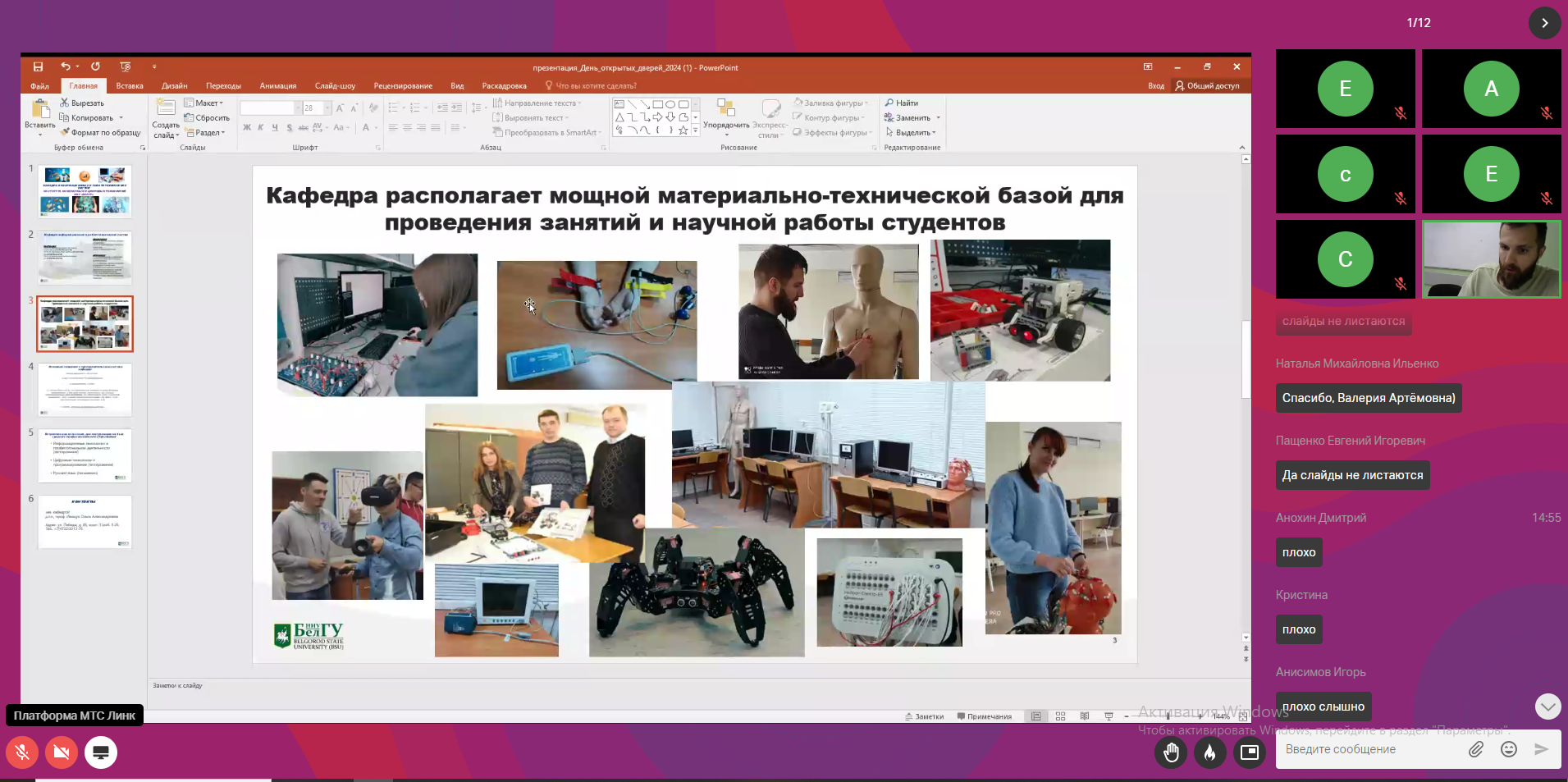1568x782 pixels.
Task: Start slideshow from the beginning icon
Action: pos(125,66)
